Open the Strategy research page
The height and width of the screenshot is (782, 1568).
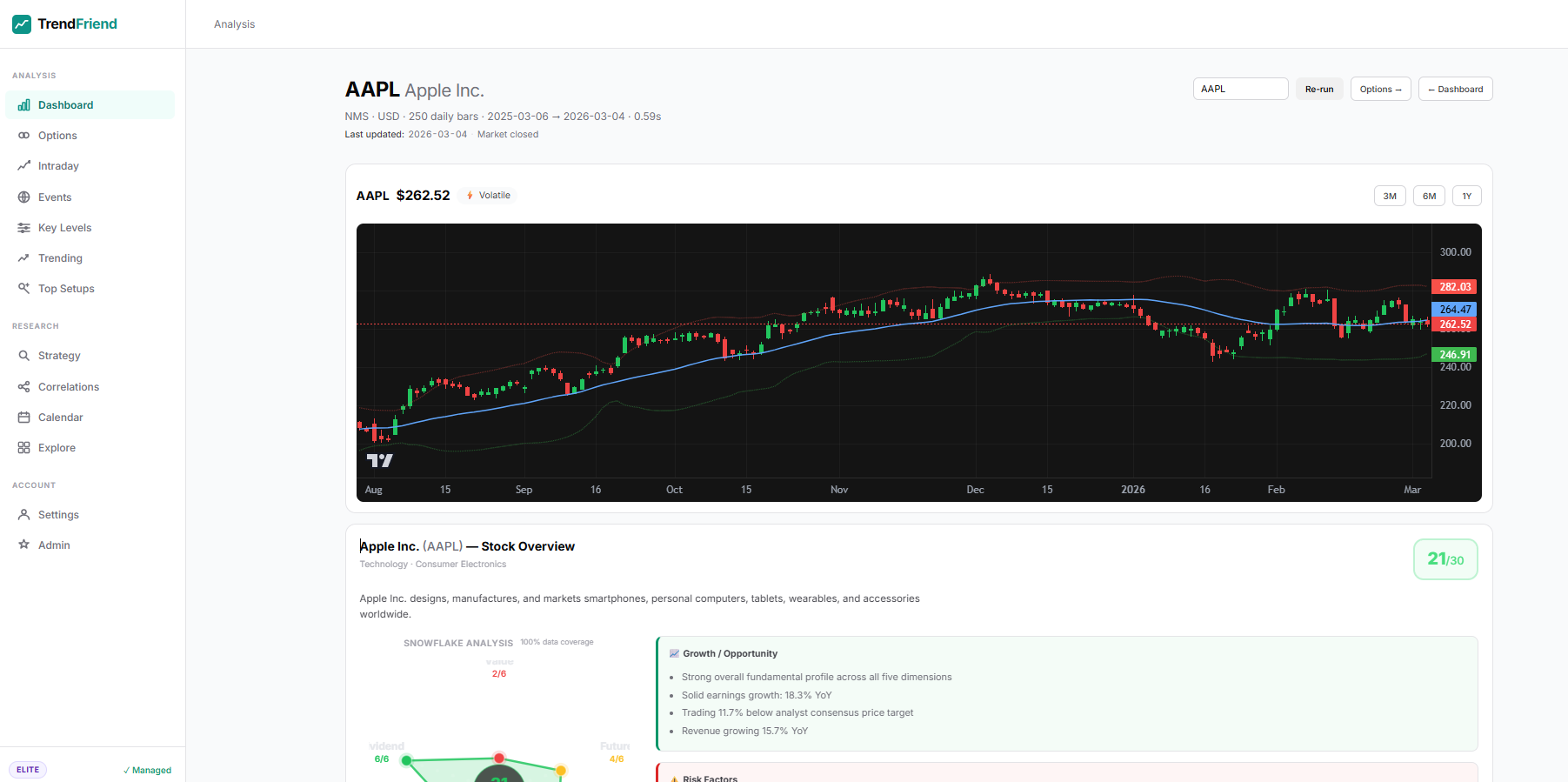click(90, 356)
